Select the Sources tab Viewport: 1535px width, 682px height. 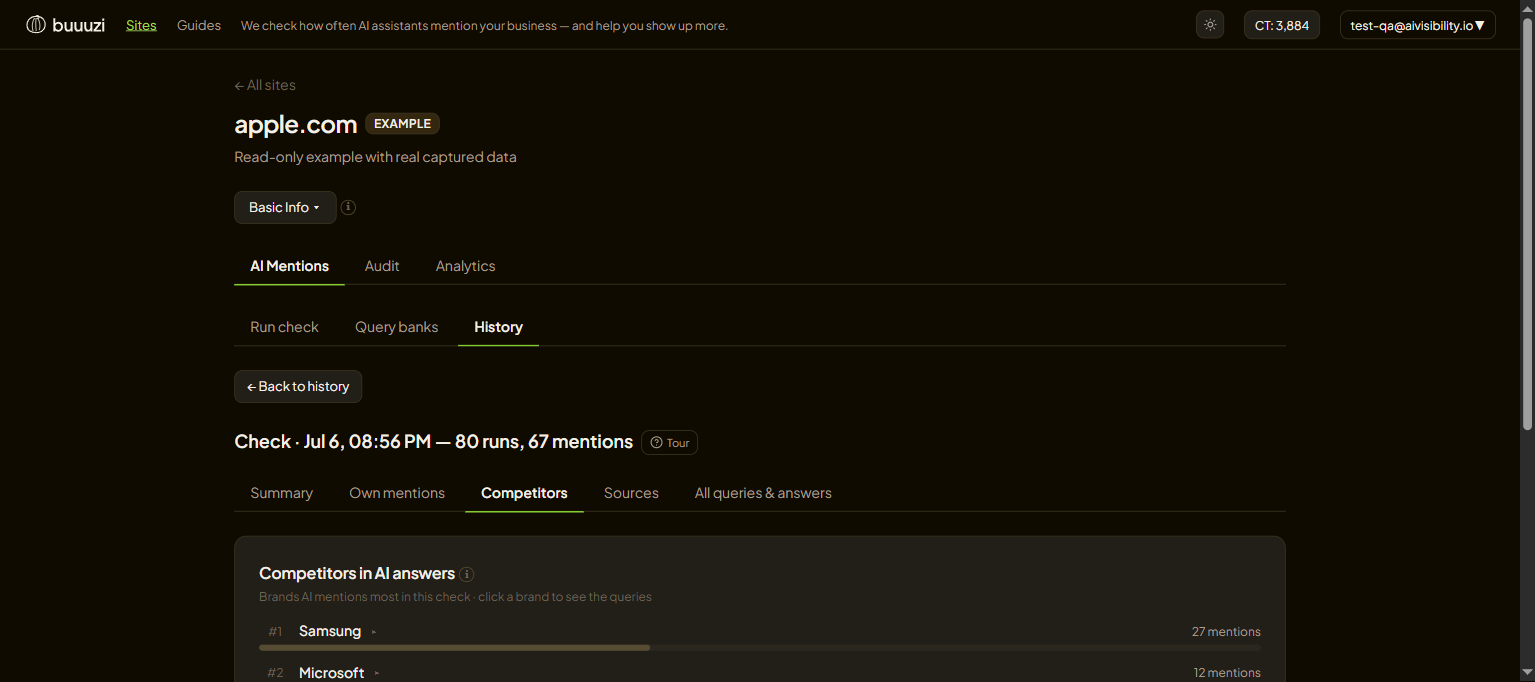coord(631,493)
